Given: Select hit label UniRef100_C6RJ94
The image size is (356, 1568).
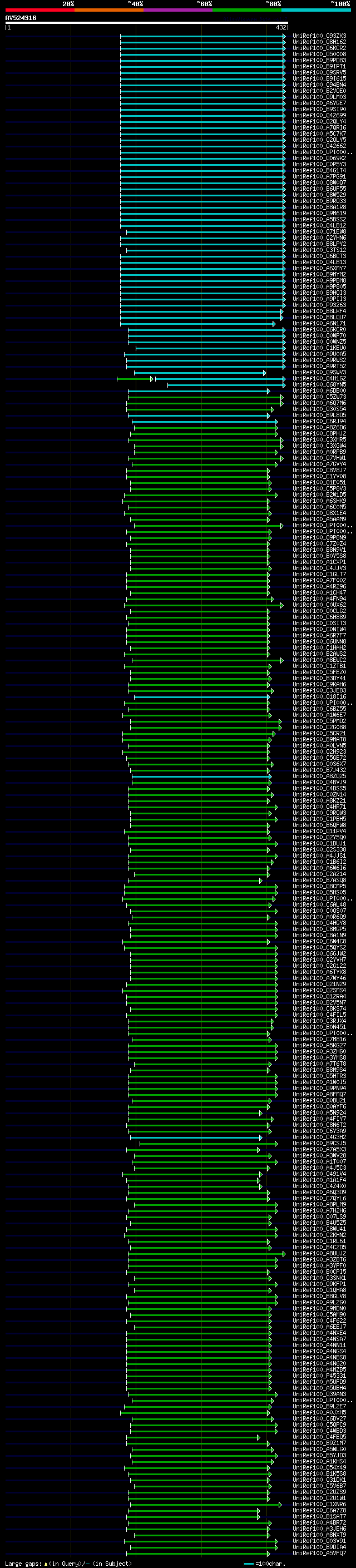Looking at the screenshot, I should (319, 421).
